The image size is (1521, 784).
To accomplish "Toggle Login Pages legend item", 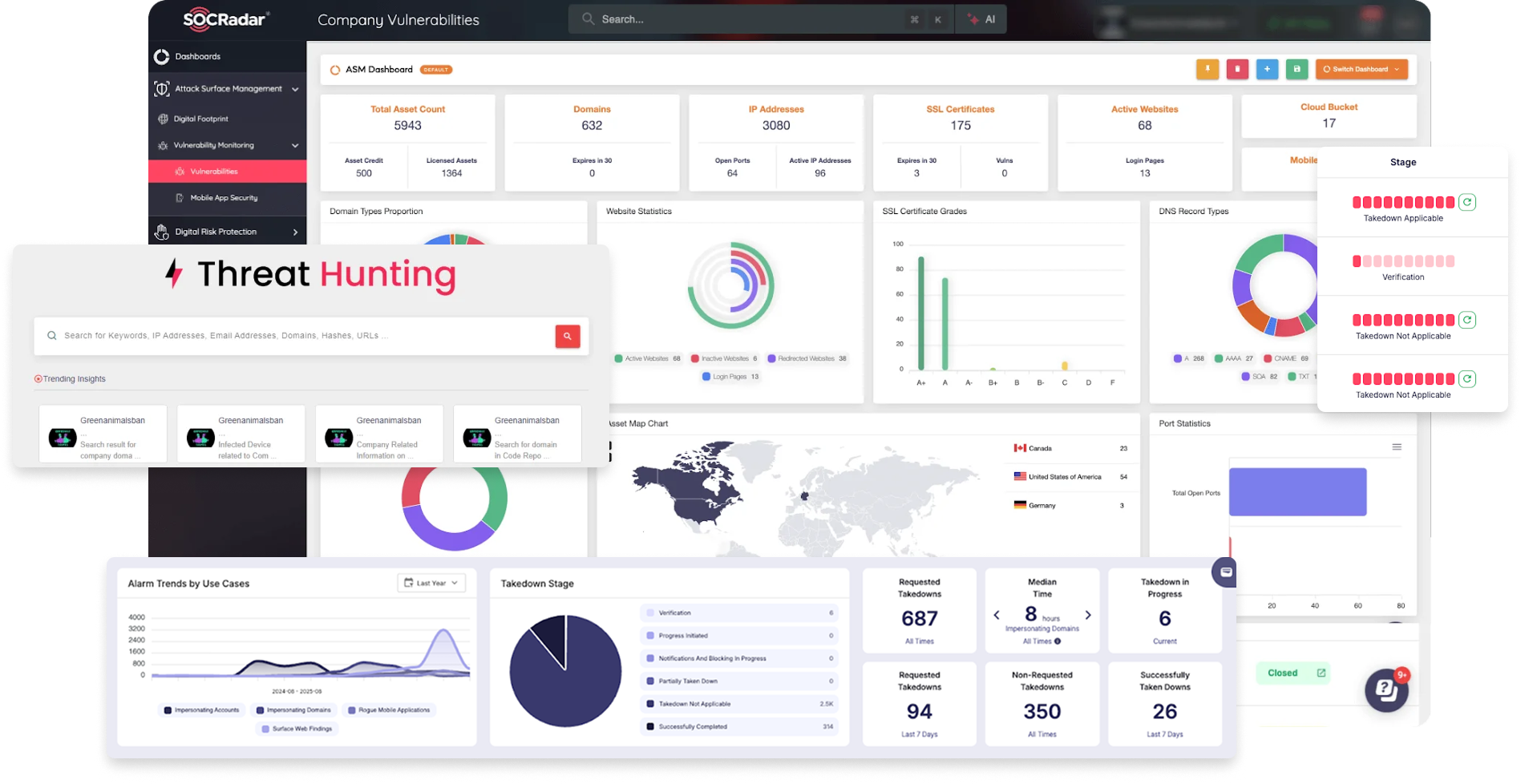I will tap(730, 377).
